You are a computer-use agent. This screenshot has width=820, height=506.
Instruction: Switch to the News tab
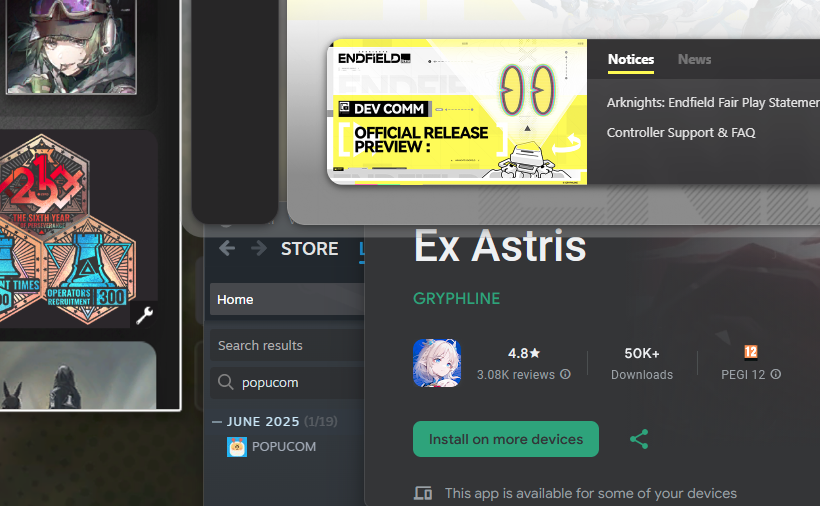click(x=694, y=60)
